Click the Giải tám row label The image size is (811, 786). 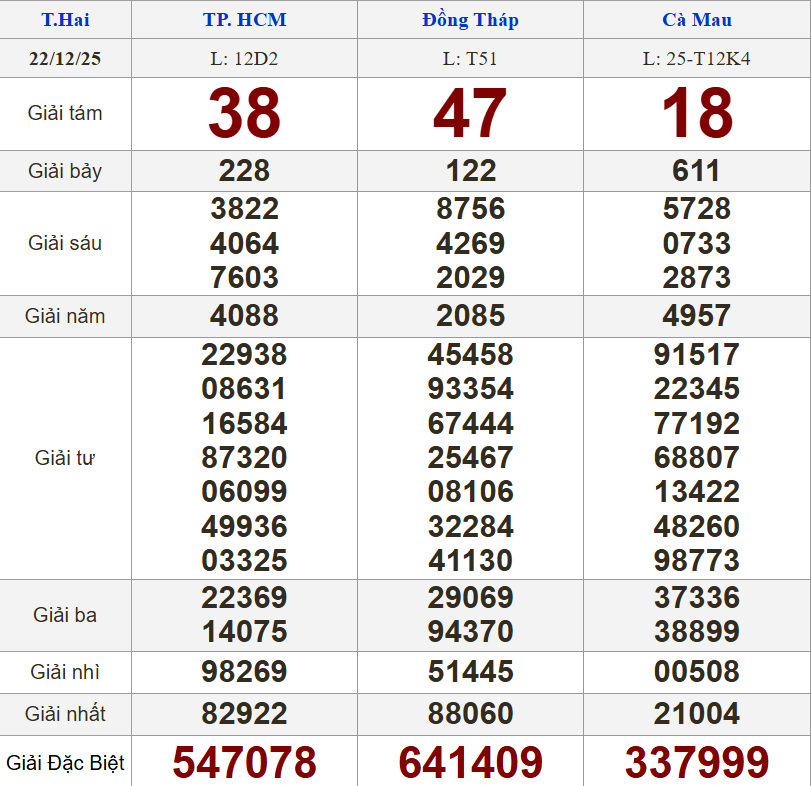pyautogui.click(x=65, y=113)
